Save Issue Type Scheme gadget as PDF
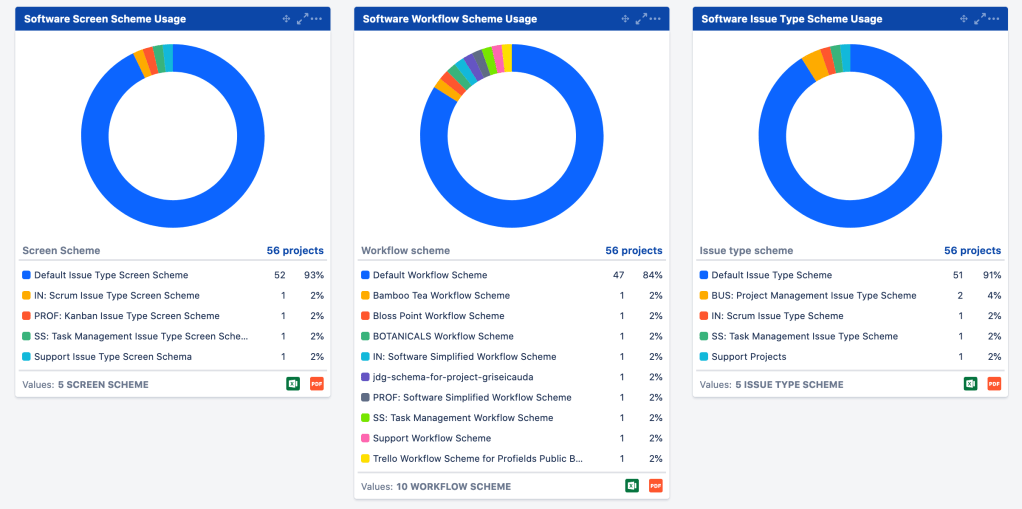The width and height of the screenshot is (1022, 509). [x=994, y=384]
